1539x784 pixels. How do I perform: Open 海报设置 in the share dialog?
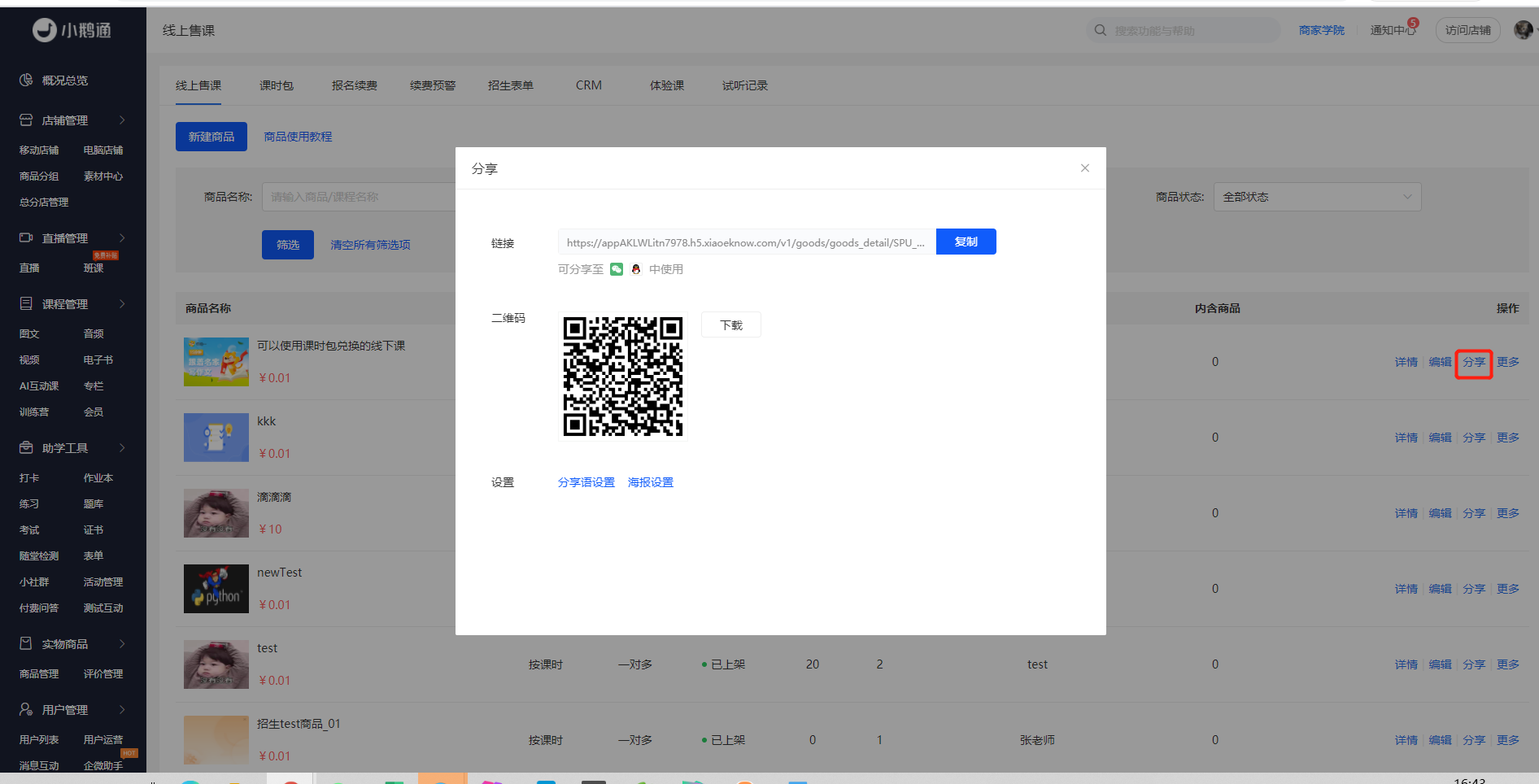point(651,482)
